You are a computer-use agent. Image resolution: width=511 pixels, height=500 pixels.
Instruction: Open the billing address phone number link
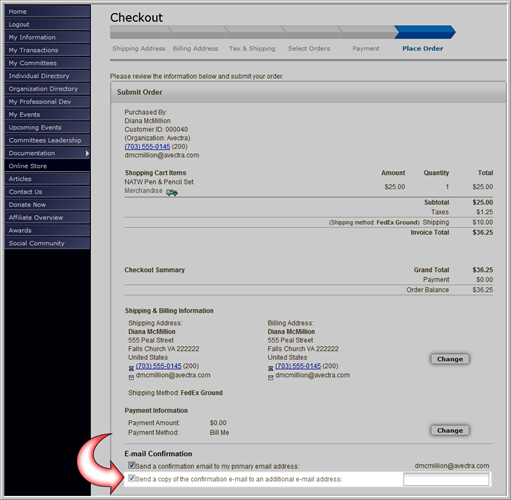(298, 366)
